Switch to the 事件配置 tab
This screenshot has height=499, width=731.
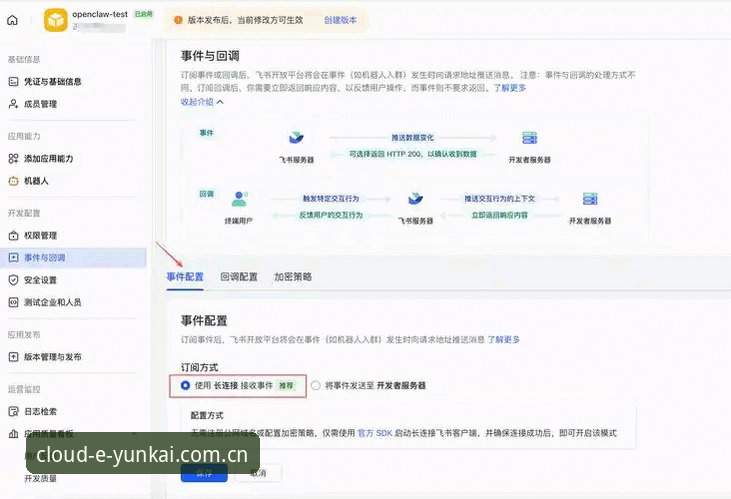pos(185,277)
